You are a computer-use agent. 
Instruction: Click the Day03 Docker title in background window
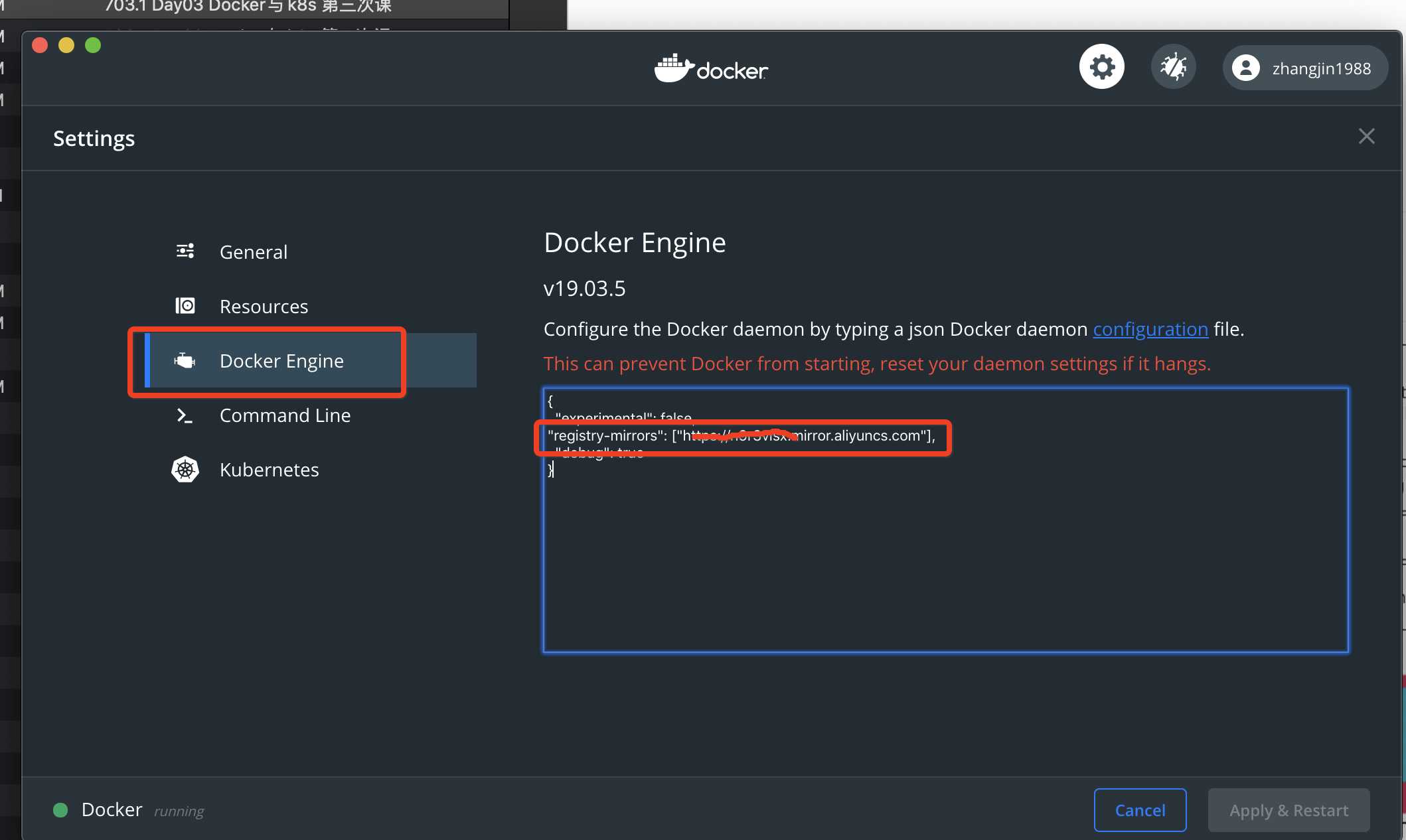(249, 7)
